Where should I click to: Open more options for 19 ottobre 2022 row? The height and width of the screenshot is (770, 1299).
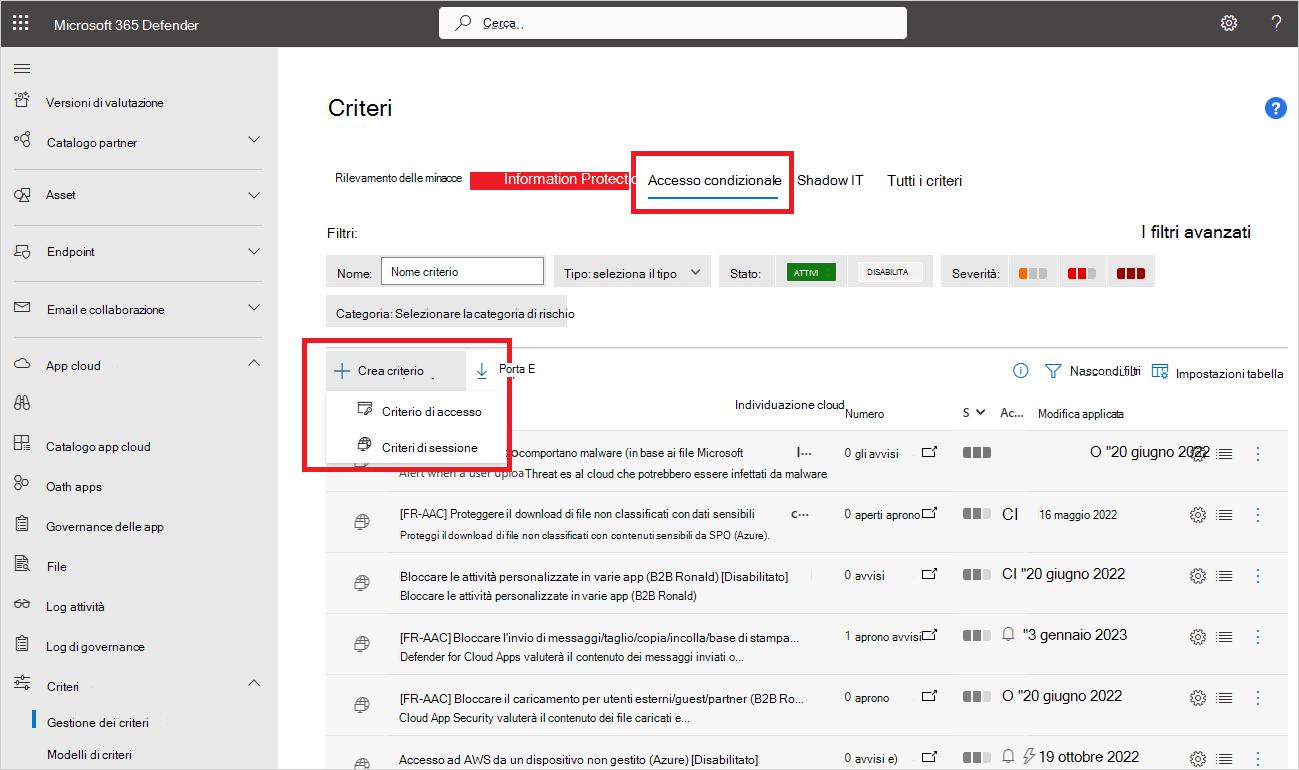click(1258, 759)
